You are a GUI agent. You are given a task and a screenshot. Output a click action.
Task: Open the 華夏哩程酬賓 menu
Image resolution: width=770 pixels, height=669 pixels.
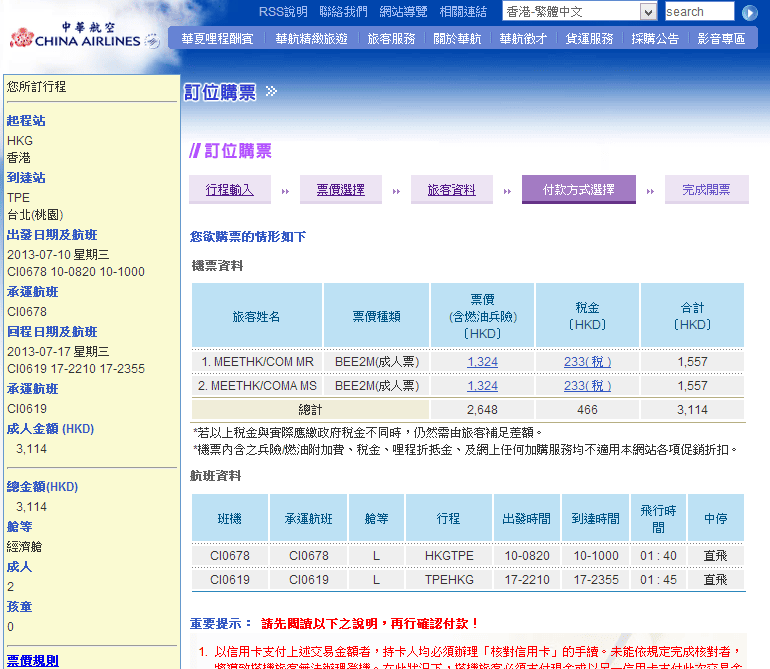click(x=217, y=39)
